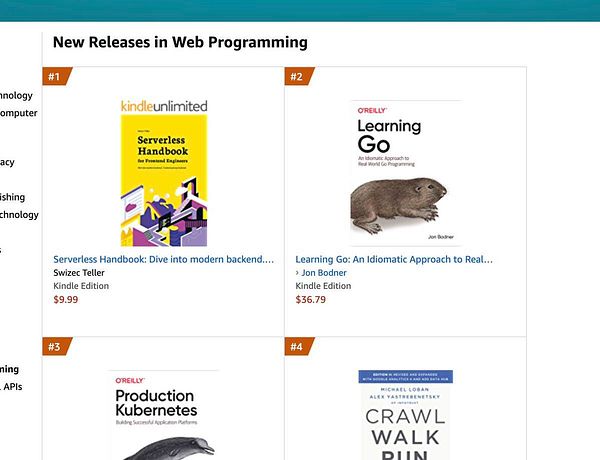Click the $36.79 price

pyautogui.click(x=310, y=299)
